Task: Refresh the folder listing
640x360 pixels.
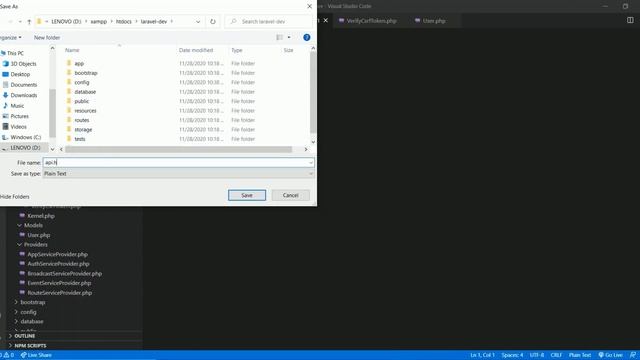Action: coord(213,21)
